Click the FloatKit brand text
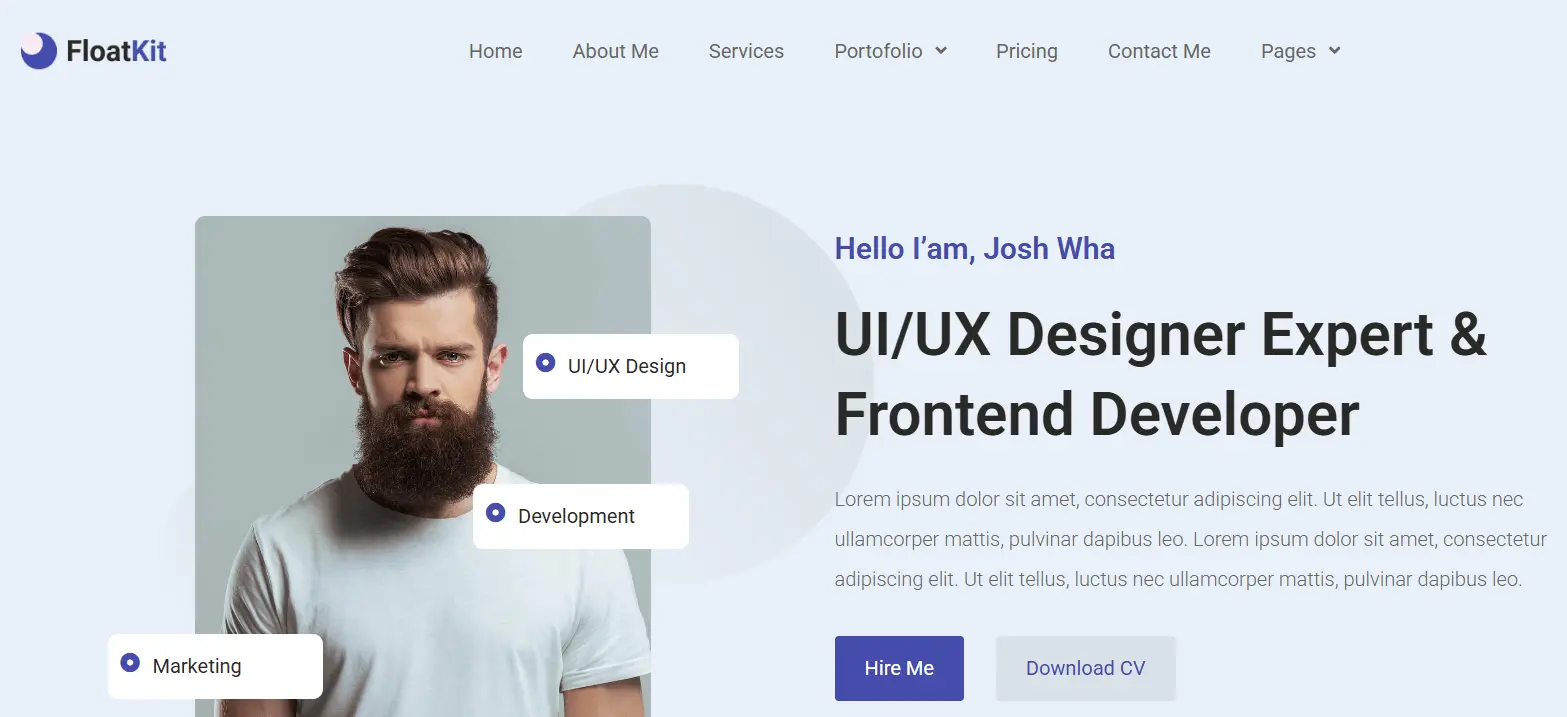 (116, 50)
